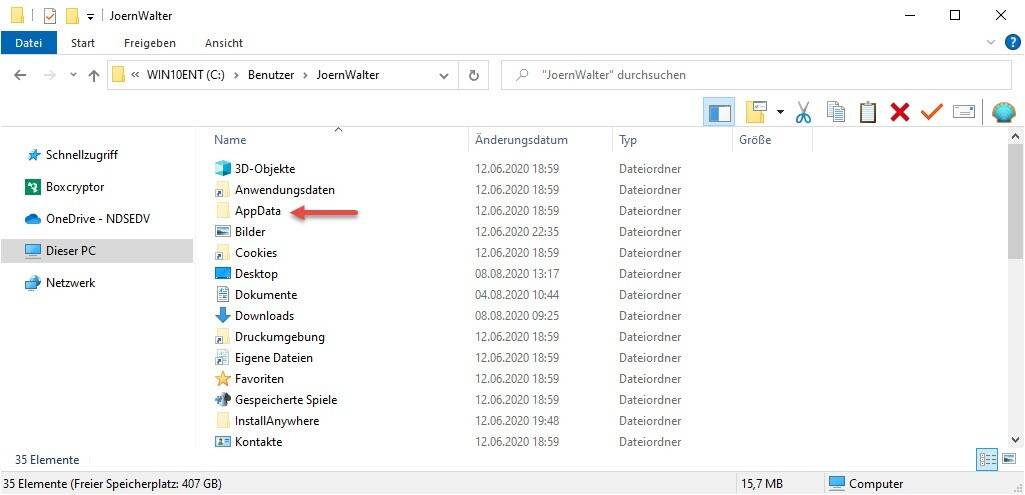Switch to large thumbnails view in status bar
The height and width of the screenshot is (495, 1025).
coord(1007,459)
